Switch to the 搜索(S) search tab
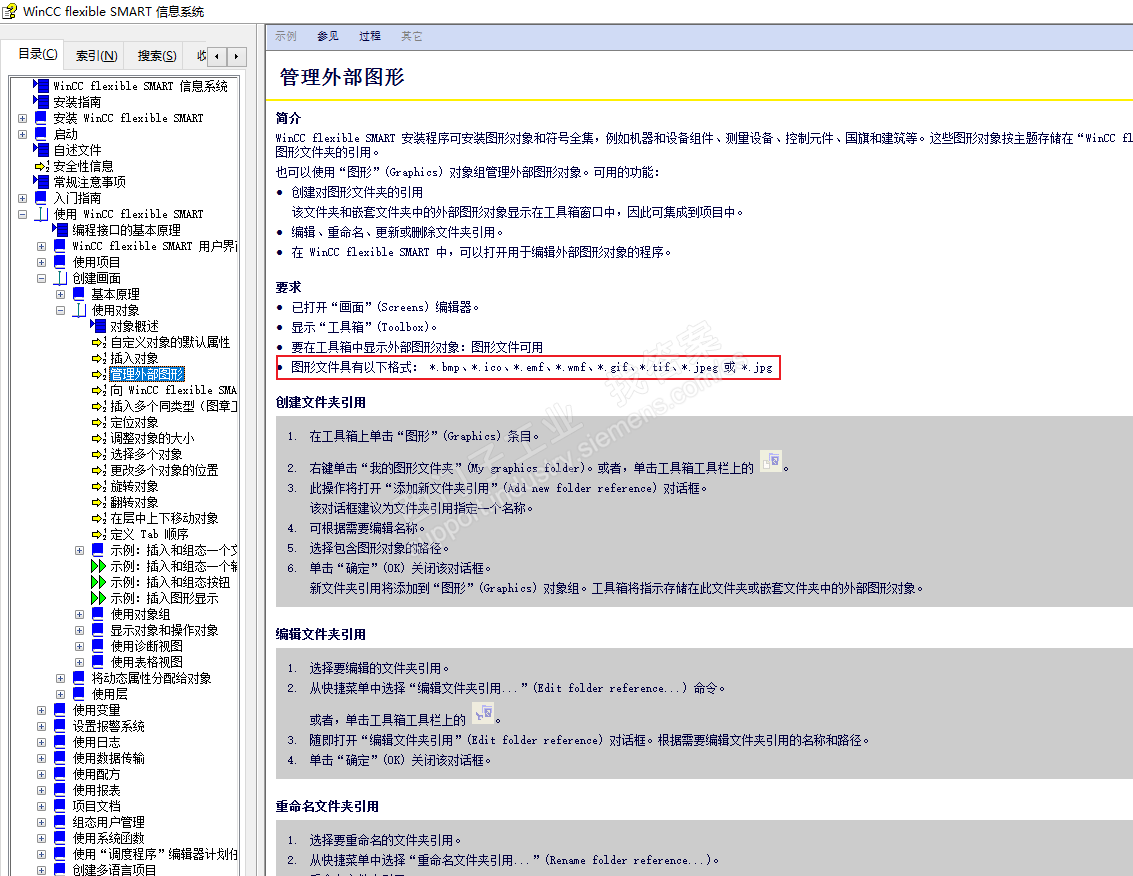 click(157, 56)
